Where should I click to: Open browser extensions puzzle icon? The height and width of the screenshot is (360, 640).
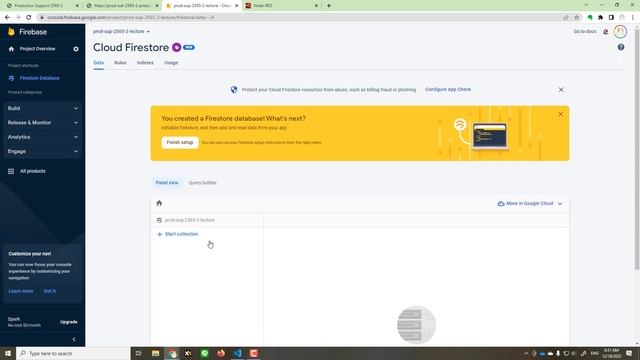(600, 18)
